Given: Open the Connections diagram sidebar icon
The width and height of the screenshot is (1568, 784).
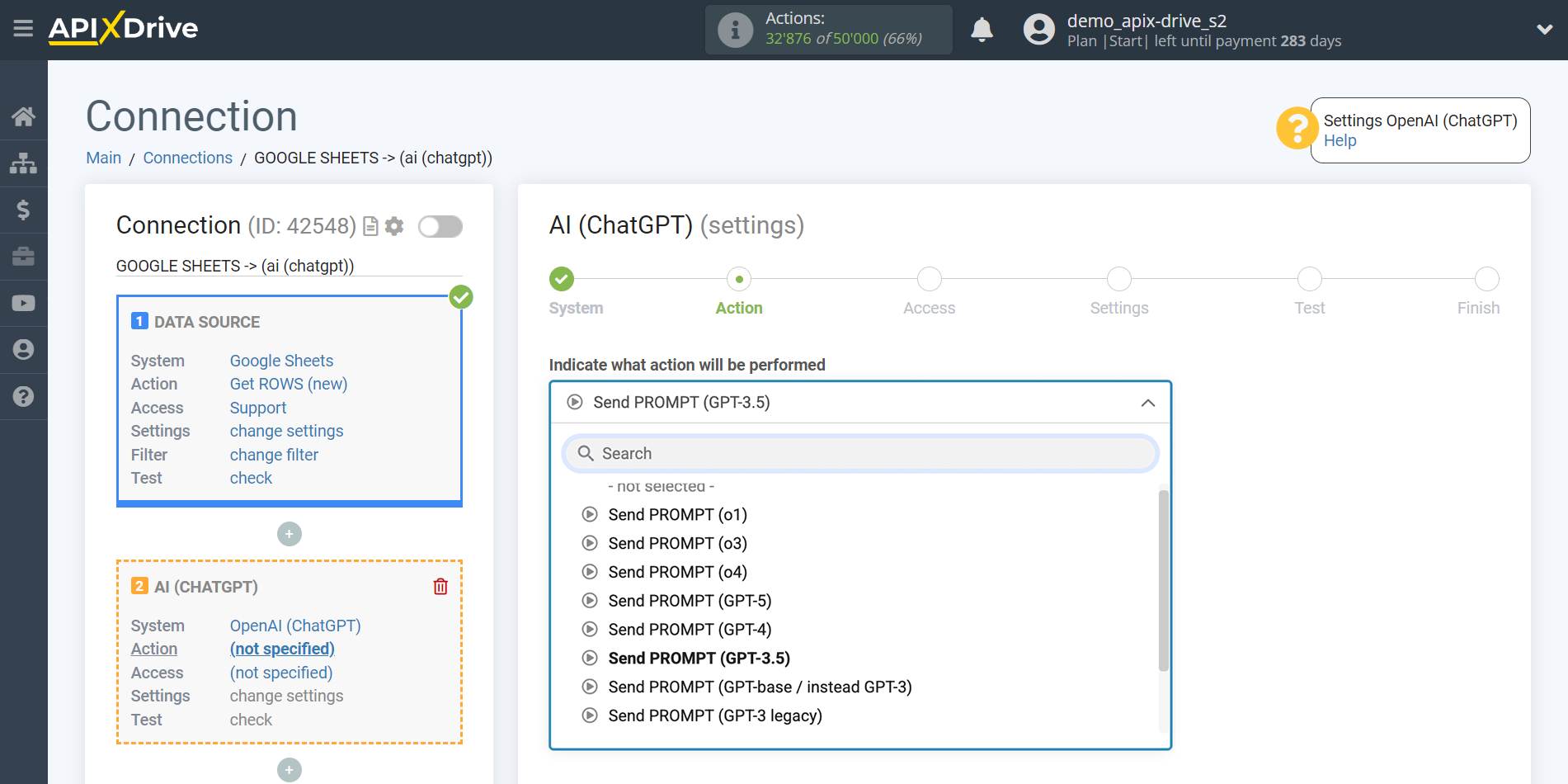Looking at the screenshot, I should tap(24, 163).
